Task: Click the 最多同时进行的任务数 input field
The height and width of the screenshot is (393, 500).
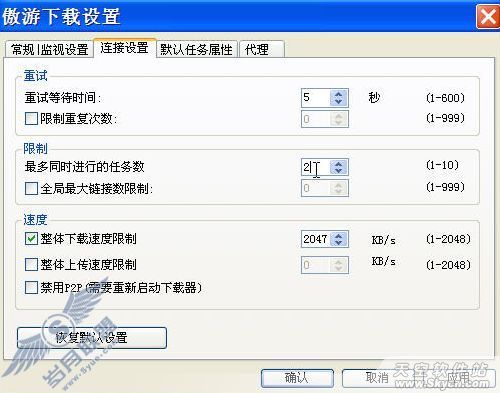Action: (316, 167)
